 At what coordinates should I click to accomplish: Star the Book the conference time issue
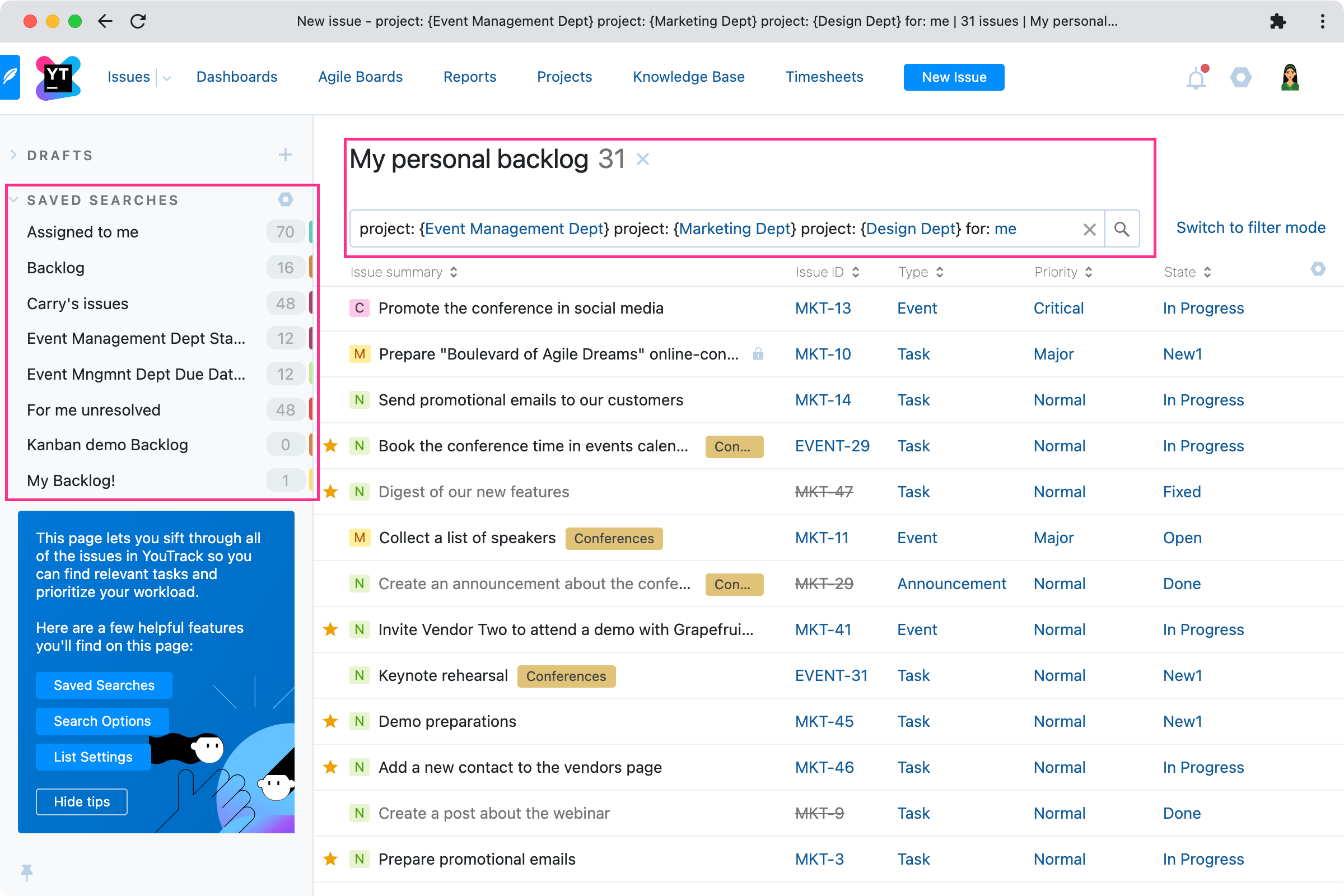(331, 446)
